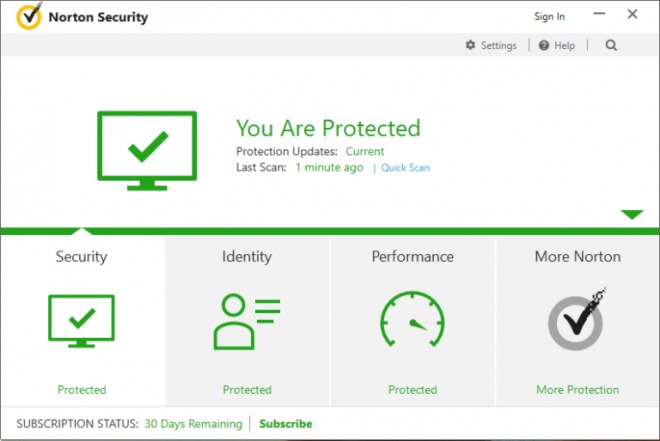Click the Performance speedometer icon
The image size is (660, 441).
click(412, 319)
